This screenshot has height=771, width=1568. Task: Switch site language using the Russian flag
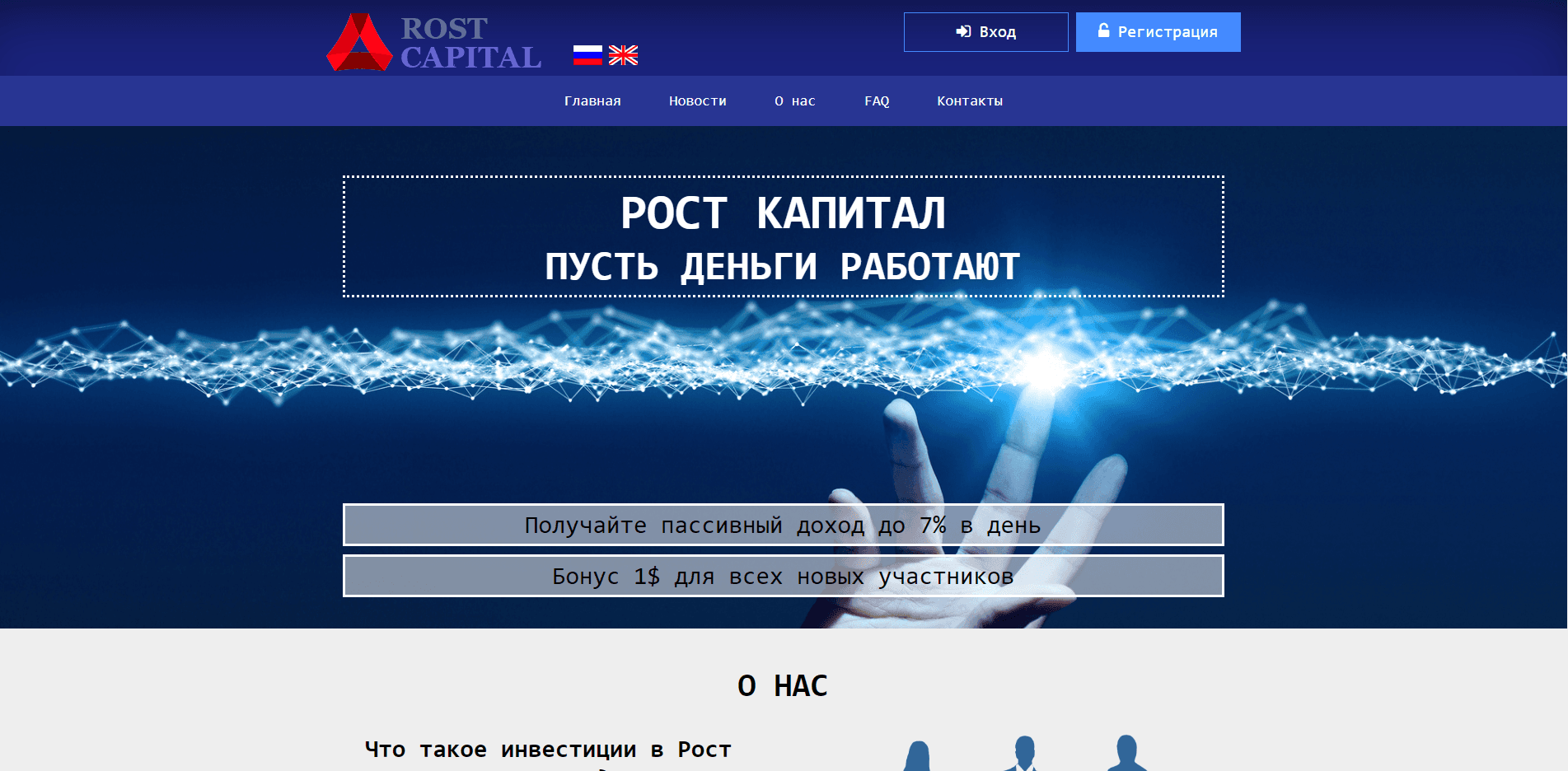587,54
